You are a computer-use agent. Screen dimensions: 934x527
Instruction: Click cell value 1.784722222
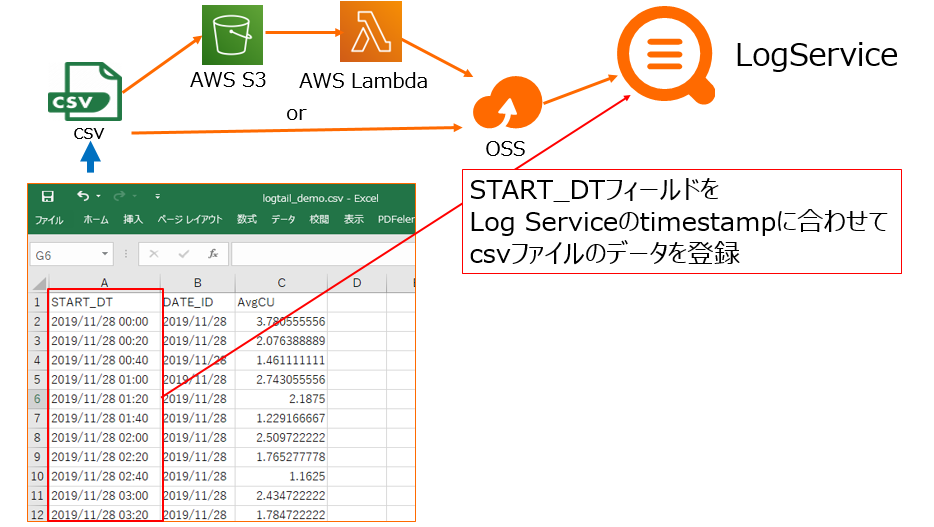tap(281, 514)
